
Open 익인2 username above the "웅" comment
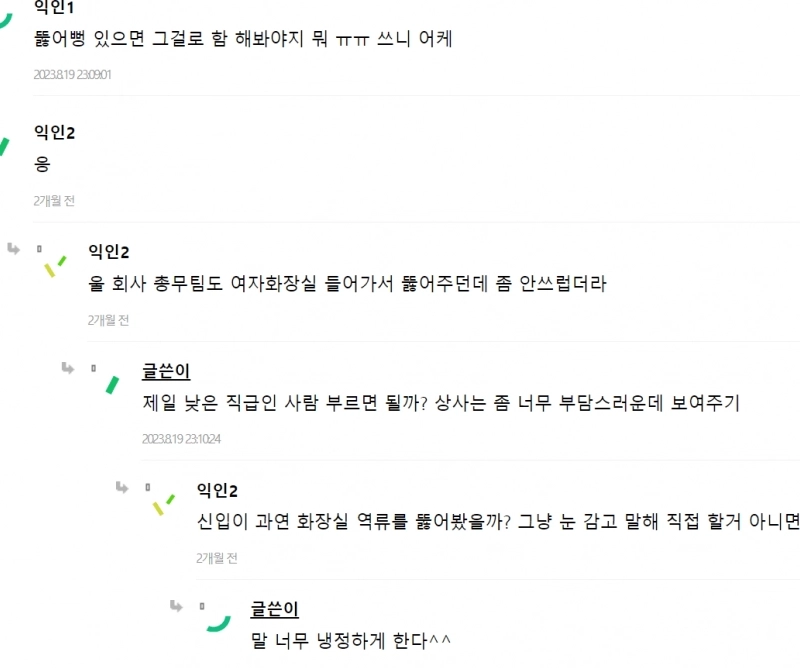pos(54,132)
